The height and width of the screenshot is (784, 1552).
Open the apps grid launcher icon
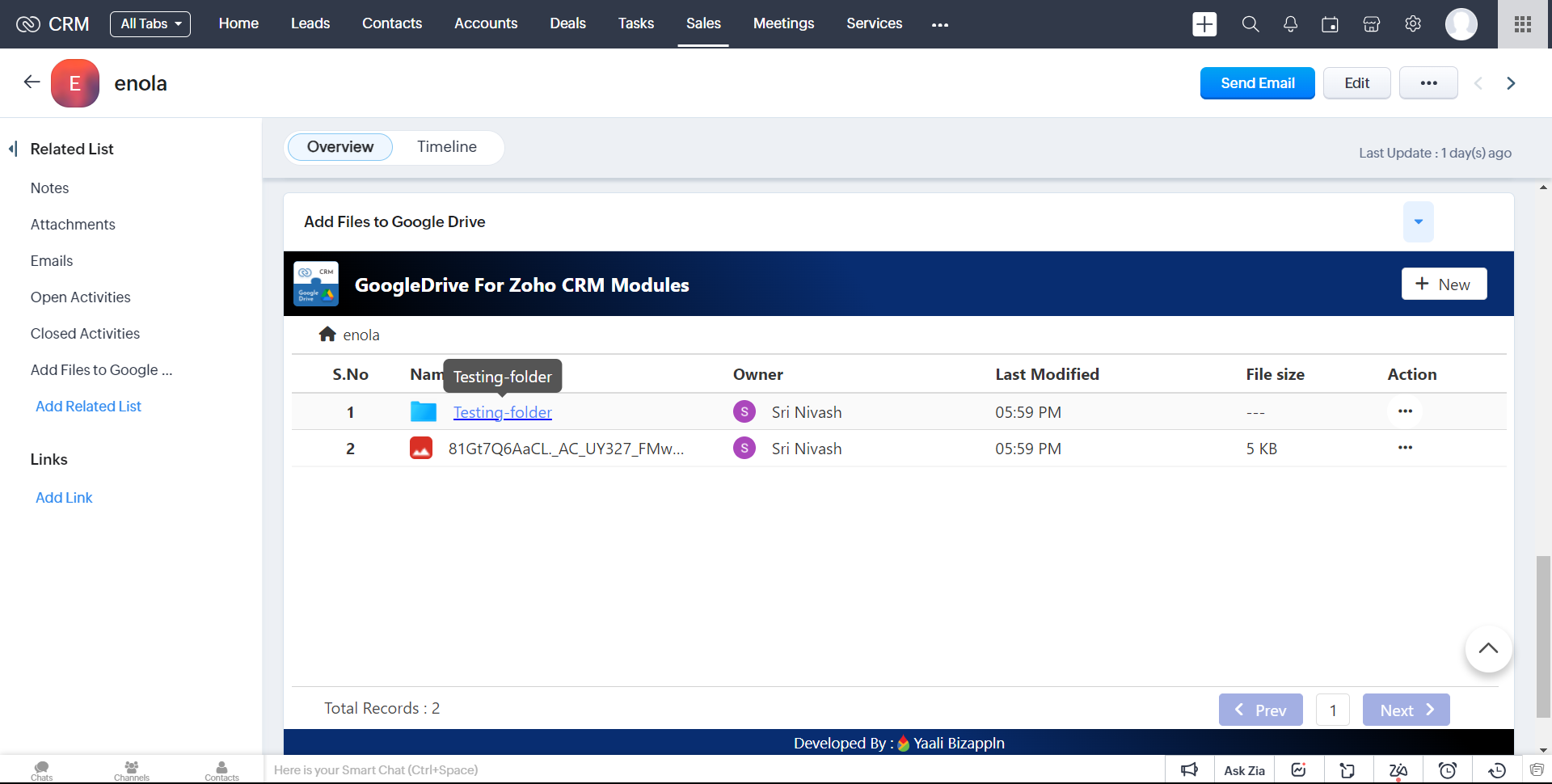(x=1523, y=24)
